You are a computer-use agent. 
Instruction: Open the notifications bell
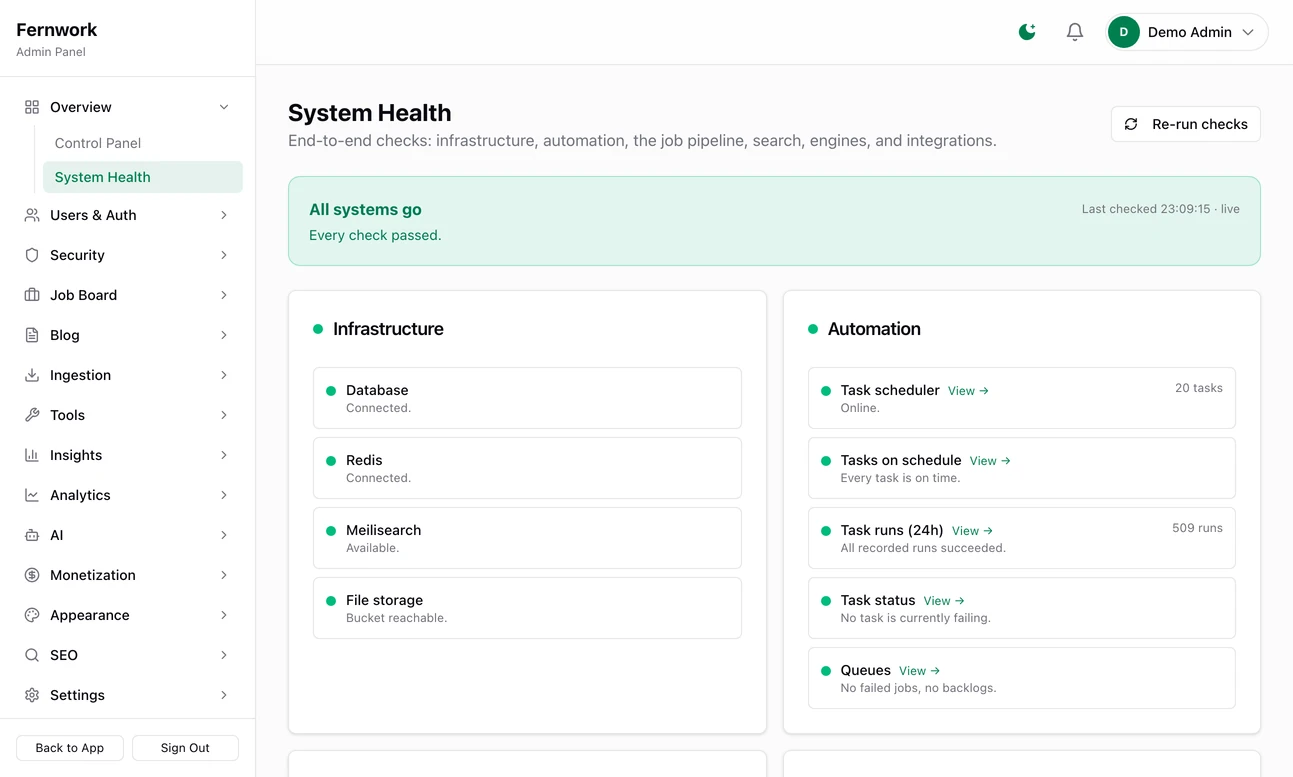point(1075,32)
